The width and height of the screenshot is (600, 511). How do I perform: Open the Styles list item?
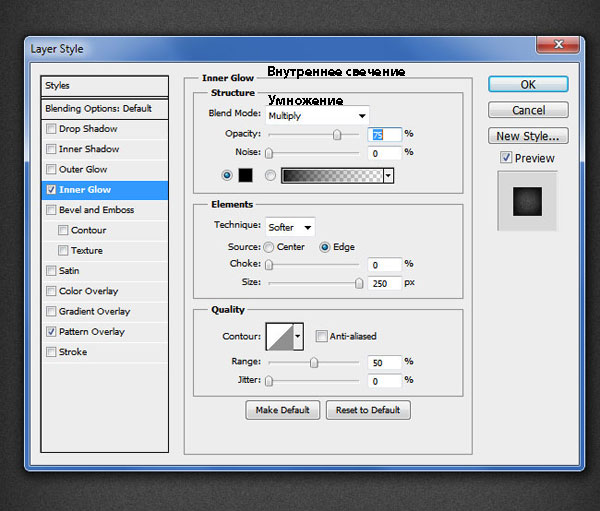coord(104,86)
